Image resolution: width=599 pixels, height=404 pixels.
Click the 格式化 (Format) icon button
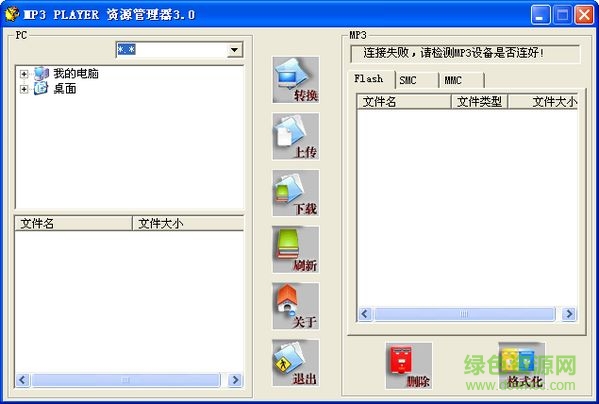coord(522,365)
